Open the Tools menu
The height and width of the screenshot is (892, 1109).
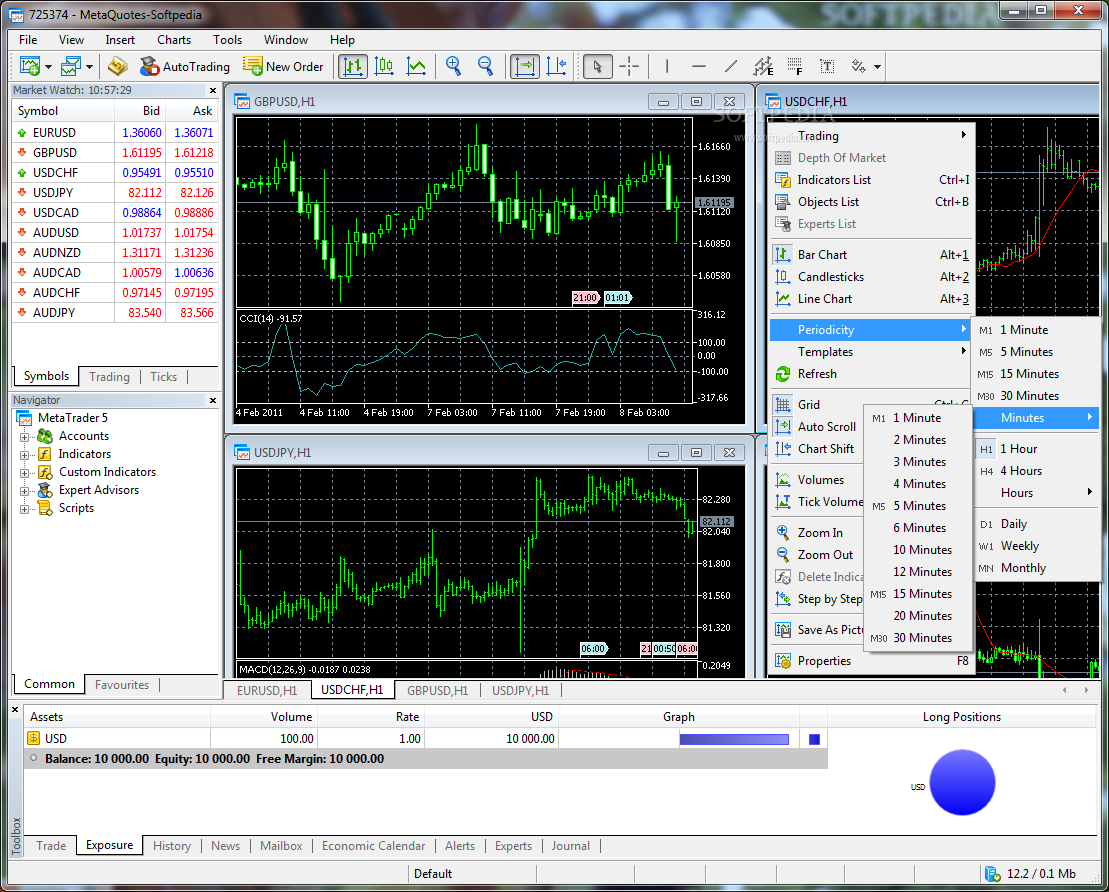(227, 40)
